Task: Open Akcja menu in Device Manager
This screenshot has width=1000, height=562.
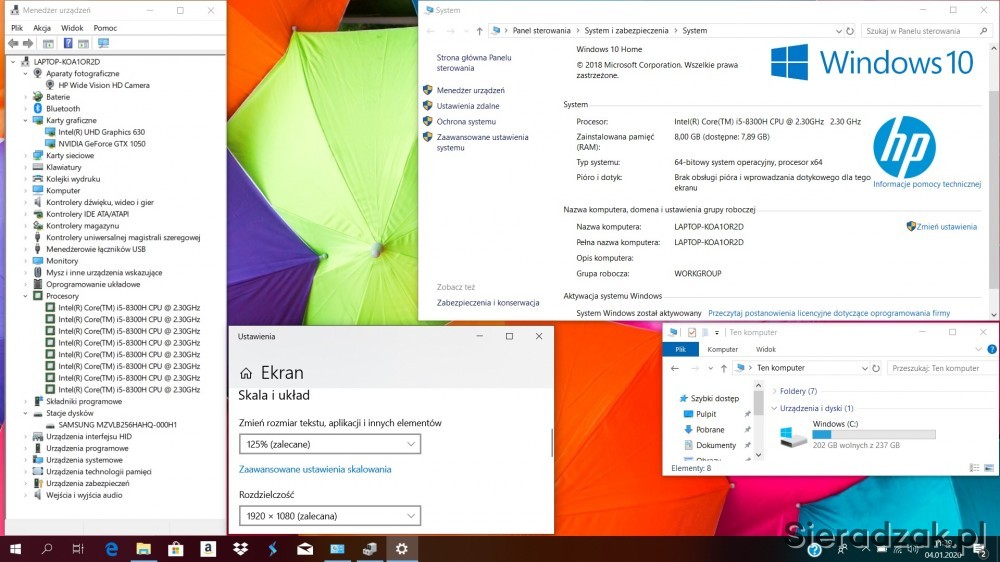Action: pyautogui.click(x=42, y=28)
